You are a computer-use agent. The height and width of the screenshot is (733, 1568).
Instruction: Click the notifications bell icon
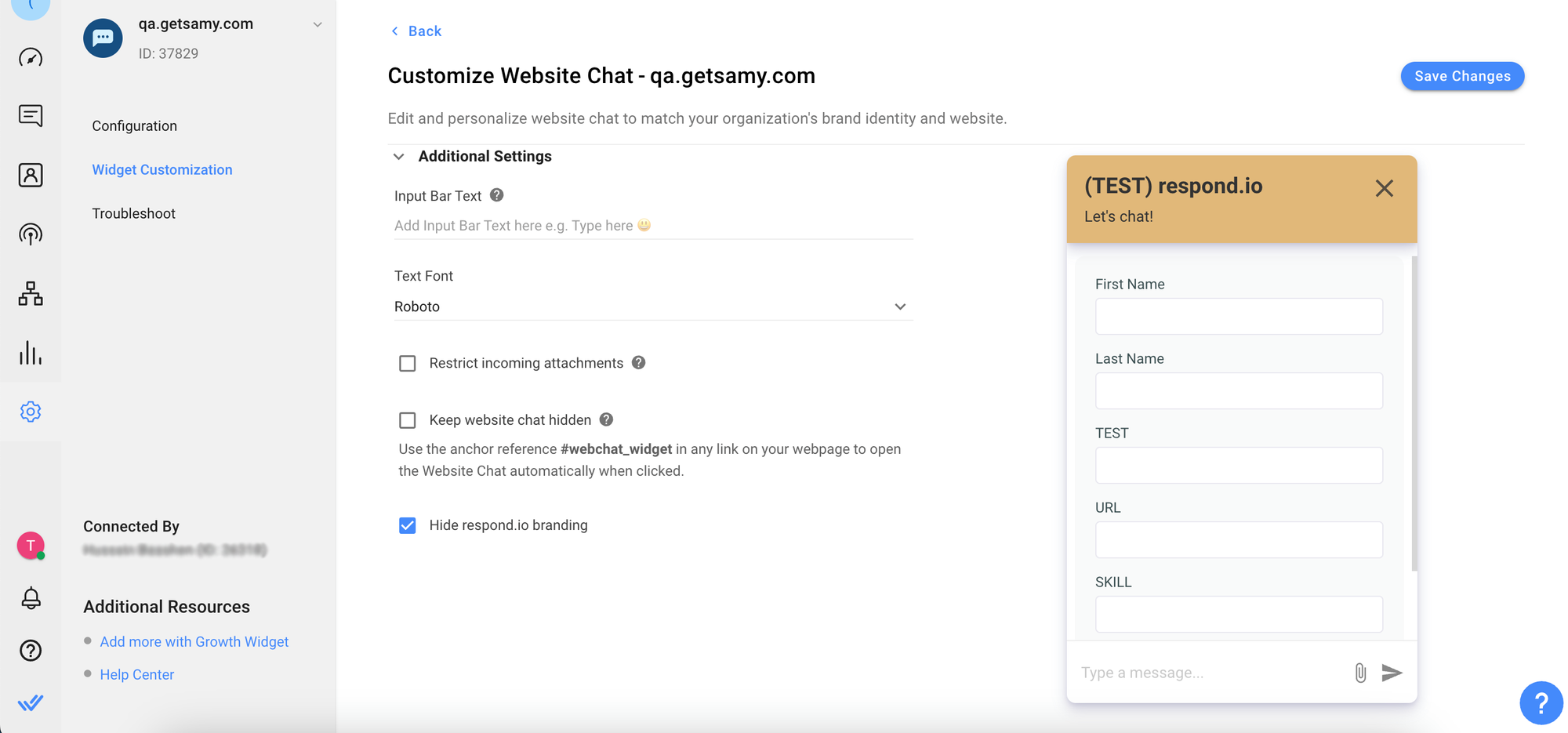pyautogui.click(x=31, y=598)
